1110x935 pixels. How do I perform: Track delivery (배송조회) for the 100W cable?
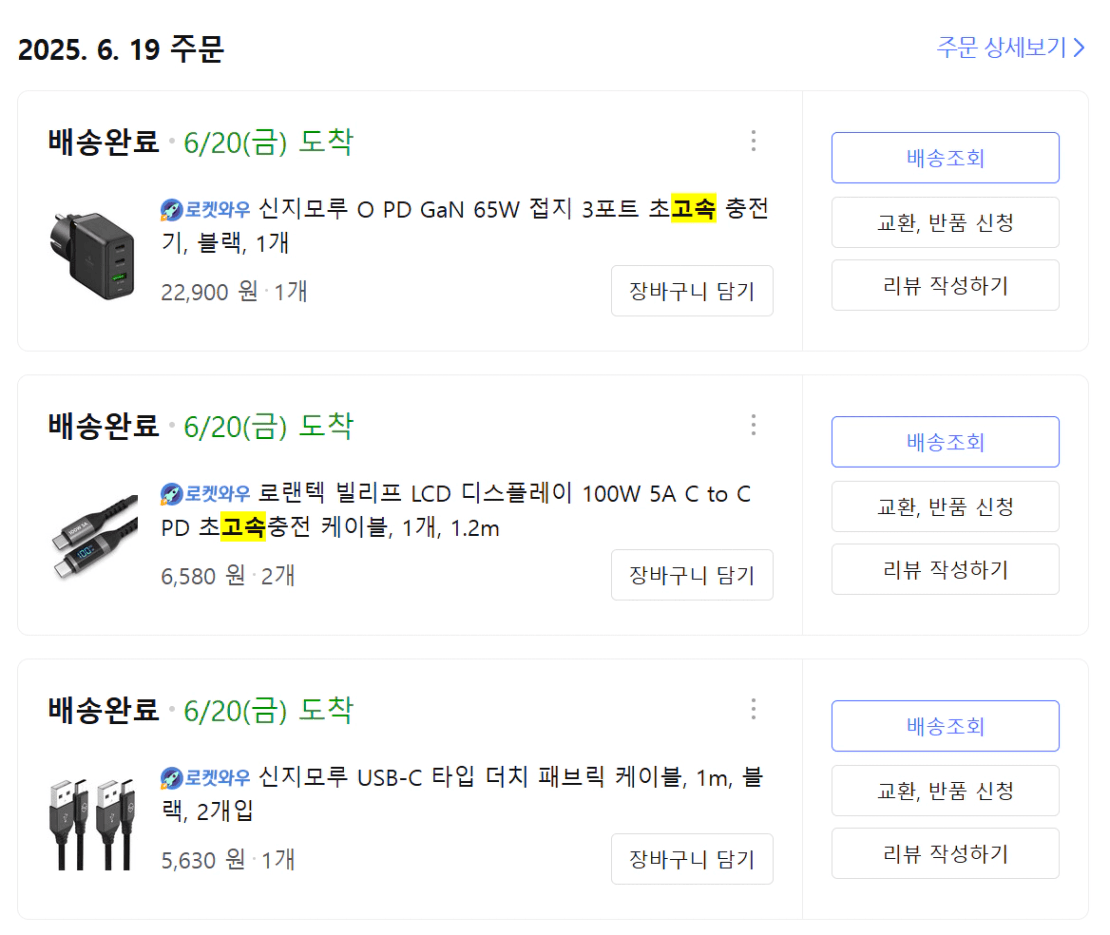click(x=945, y=442)
